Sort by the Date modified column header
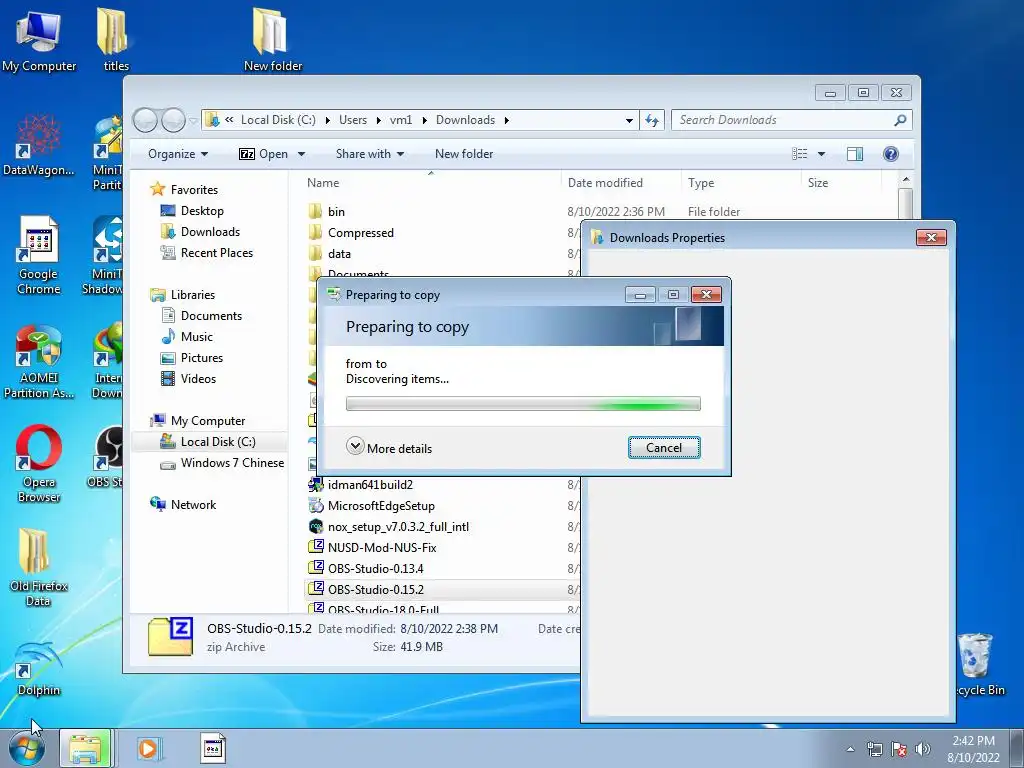 (620, 183)
